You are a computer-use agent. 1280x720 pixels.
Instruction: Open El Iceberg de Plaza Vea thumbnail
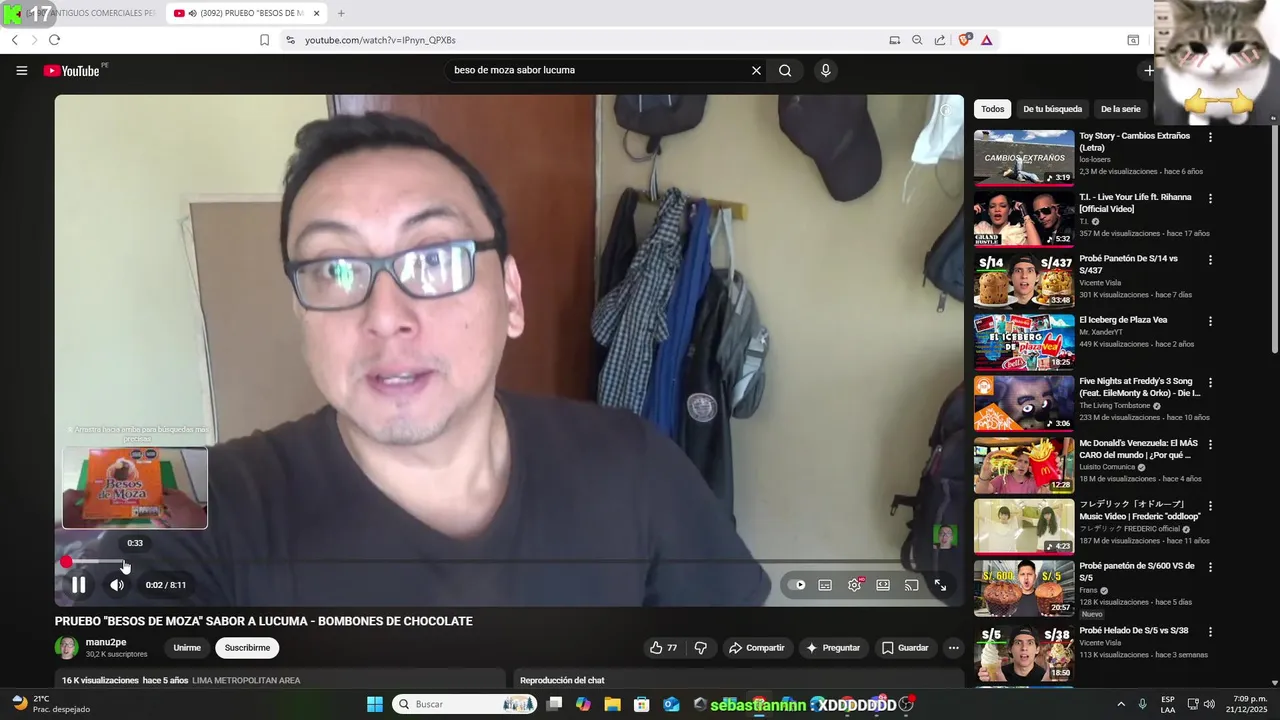pos(1024,342)
